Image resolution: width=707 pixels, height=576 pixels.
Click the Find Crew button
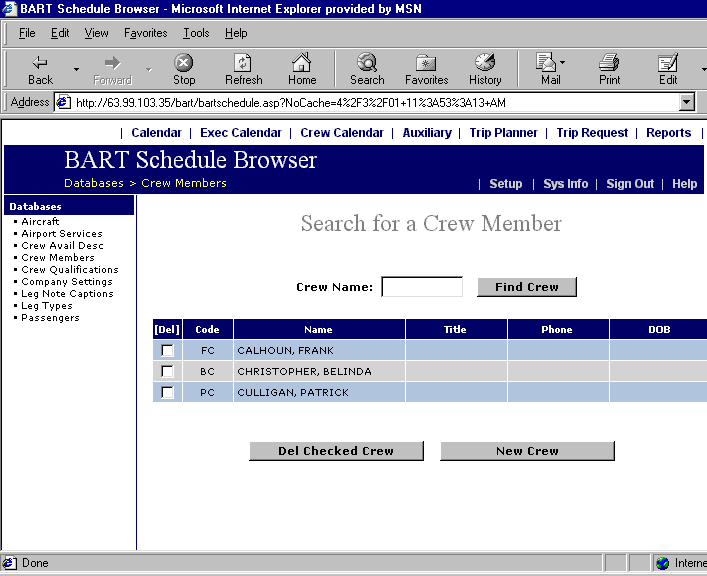(x=527, y=287)
